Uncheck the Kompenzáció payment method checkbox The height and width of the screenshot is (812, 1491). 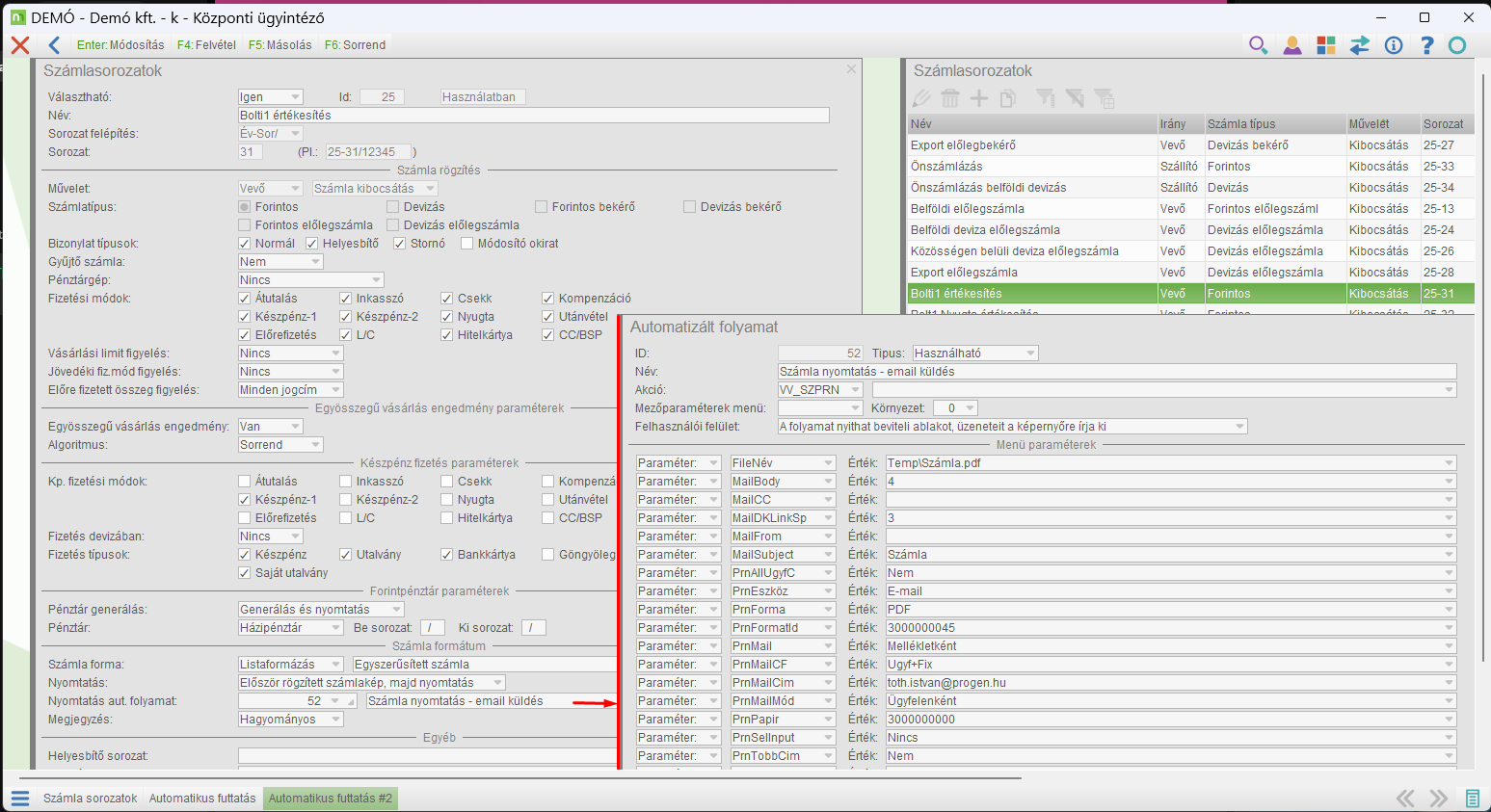pyautogui.click(x=548, y=299)
